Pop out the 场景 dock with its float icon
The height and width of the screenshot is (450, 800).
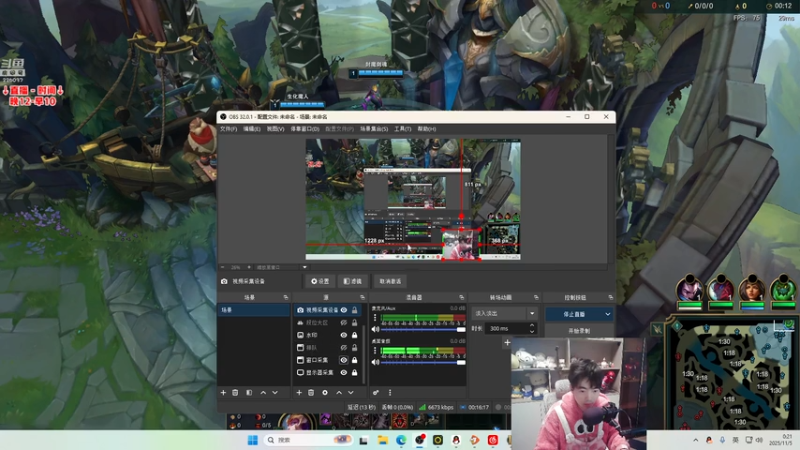point(286,297)
